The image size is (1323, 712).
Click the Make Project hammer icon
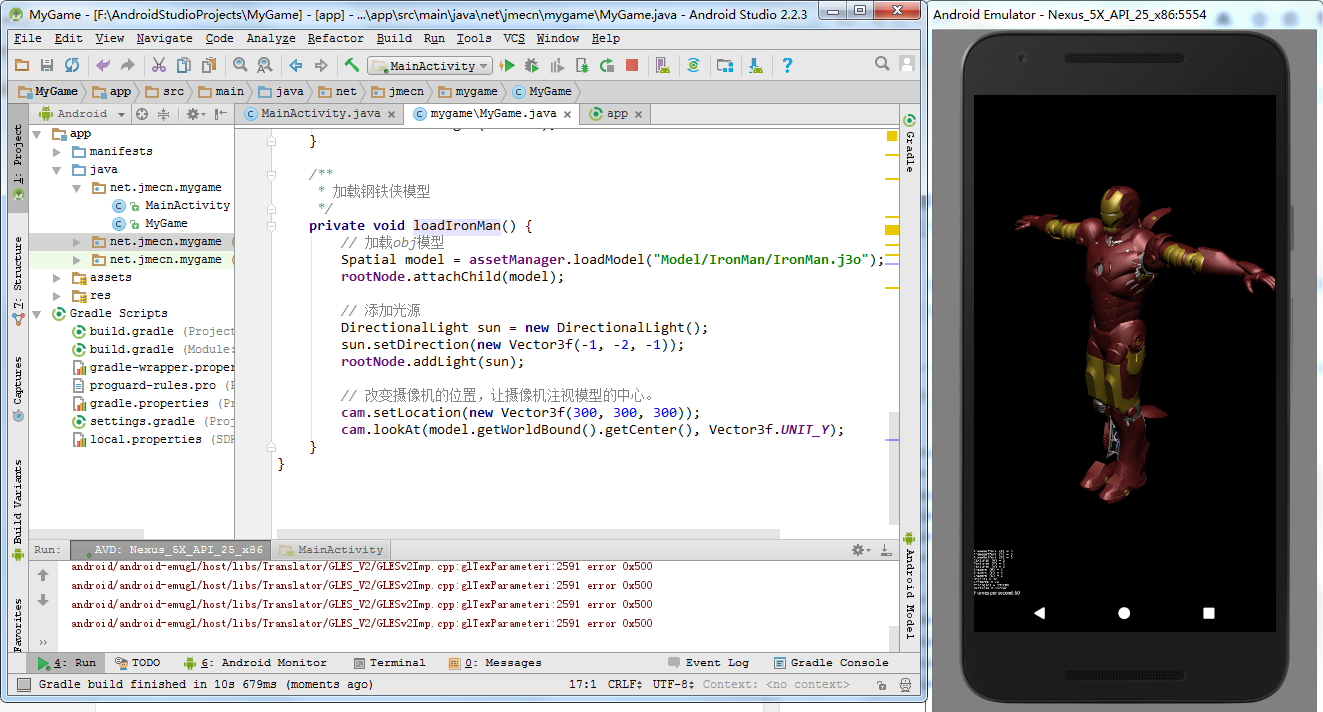tap(352, 65)
